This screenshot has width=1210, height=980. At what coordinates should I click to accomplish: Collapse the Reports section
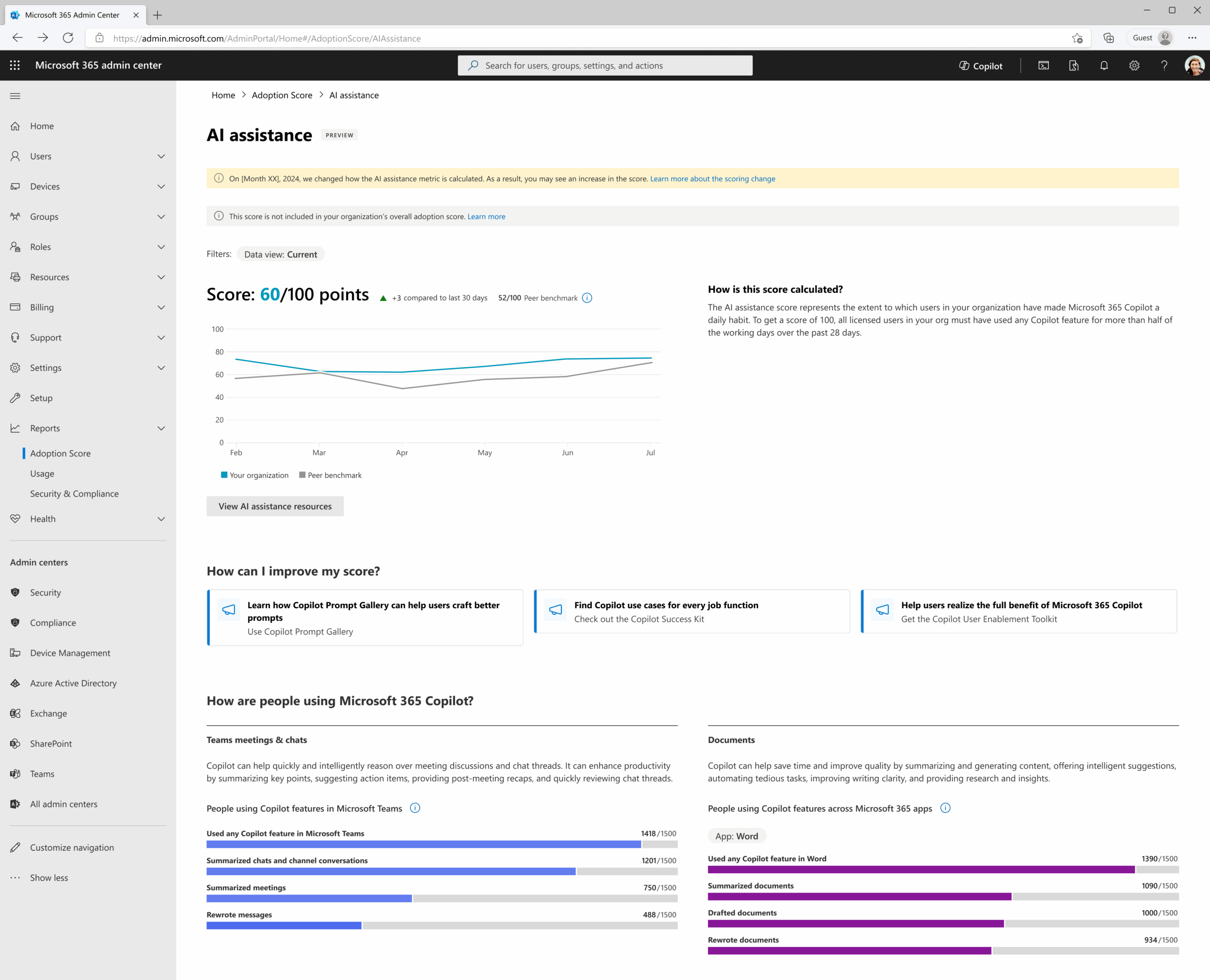coord(162,428)
